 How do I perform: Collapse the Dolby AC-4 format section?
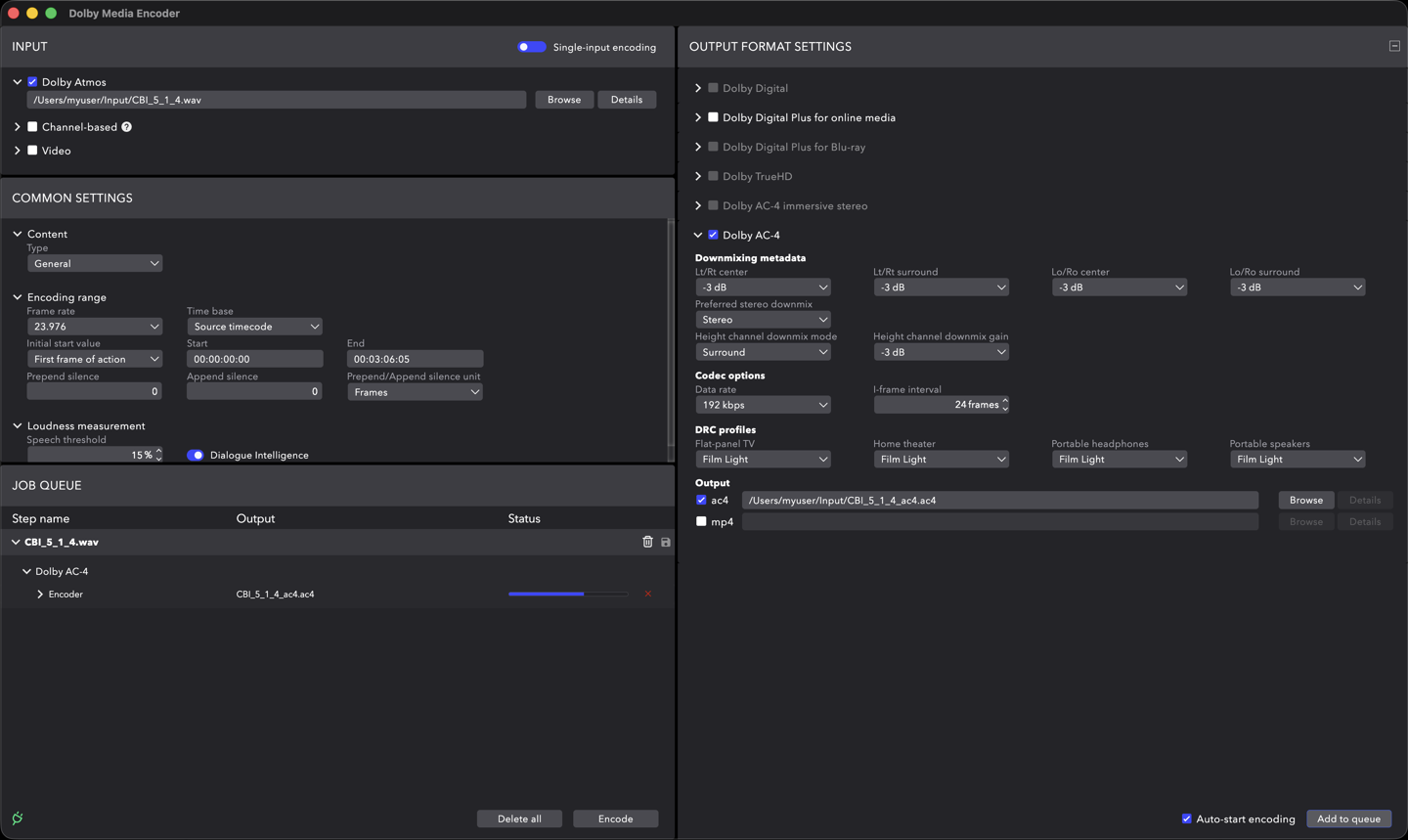[x=698, y=235]
